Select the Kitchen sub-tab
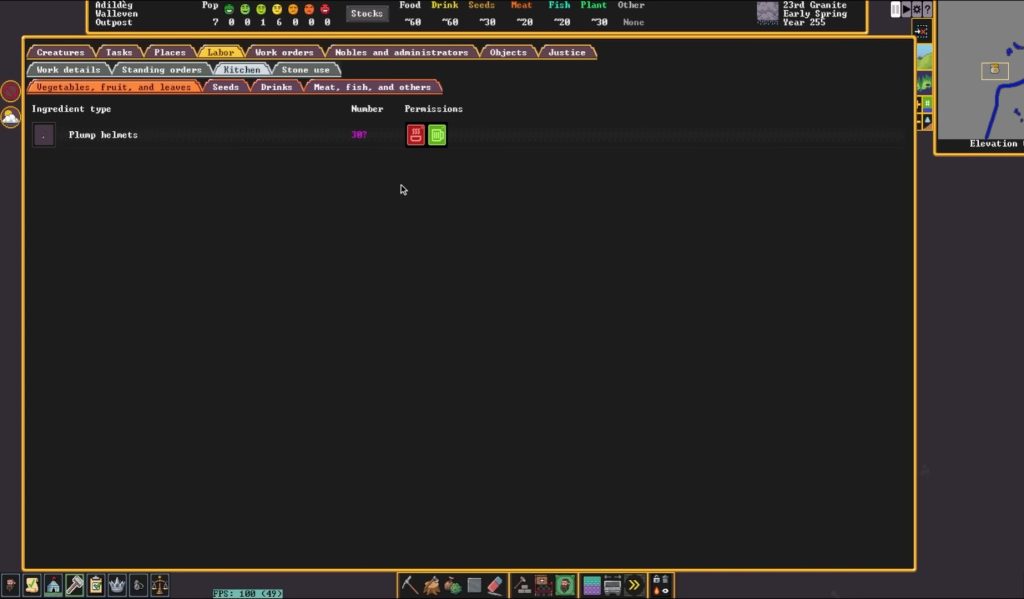The height and width of the screenshot is (599, 1024). pos(242,70)
